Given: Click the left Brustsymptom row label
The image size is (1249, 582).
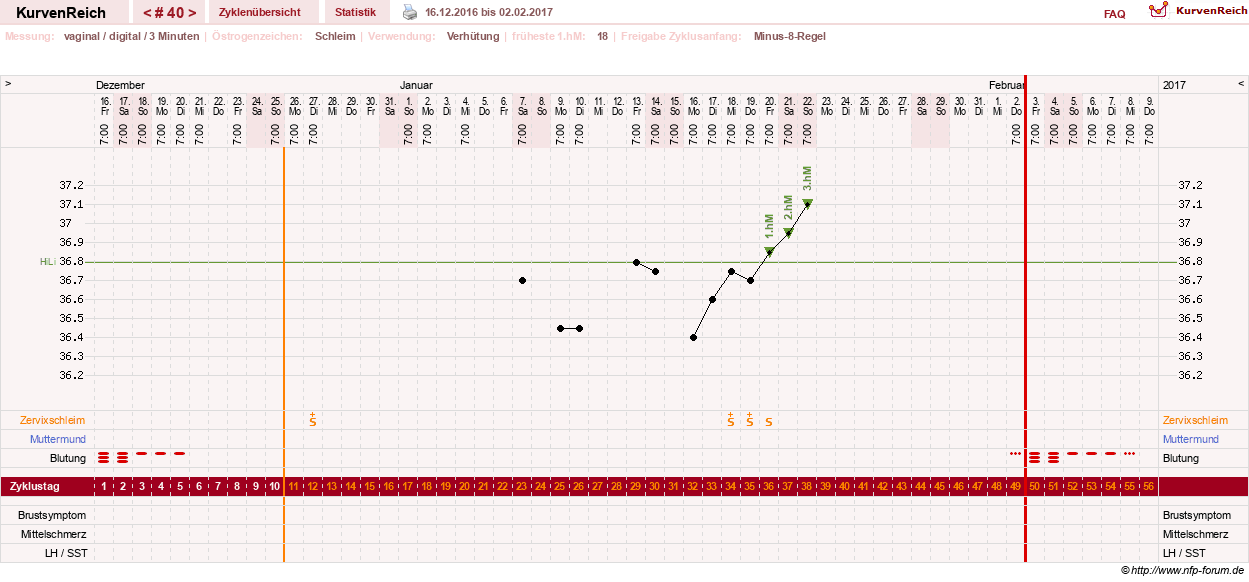Looking at the screenshot, I should point(52,515).
